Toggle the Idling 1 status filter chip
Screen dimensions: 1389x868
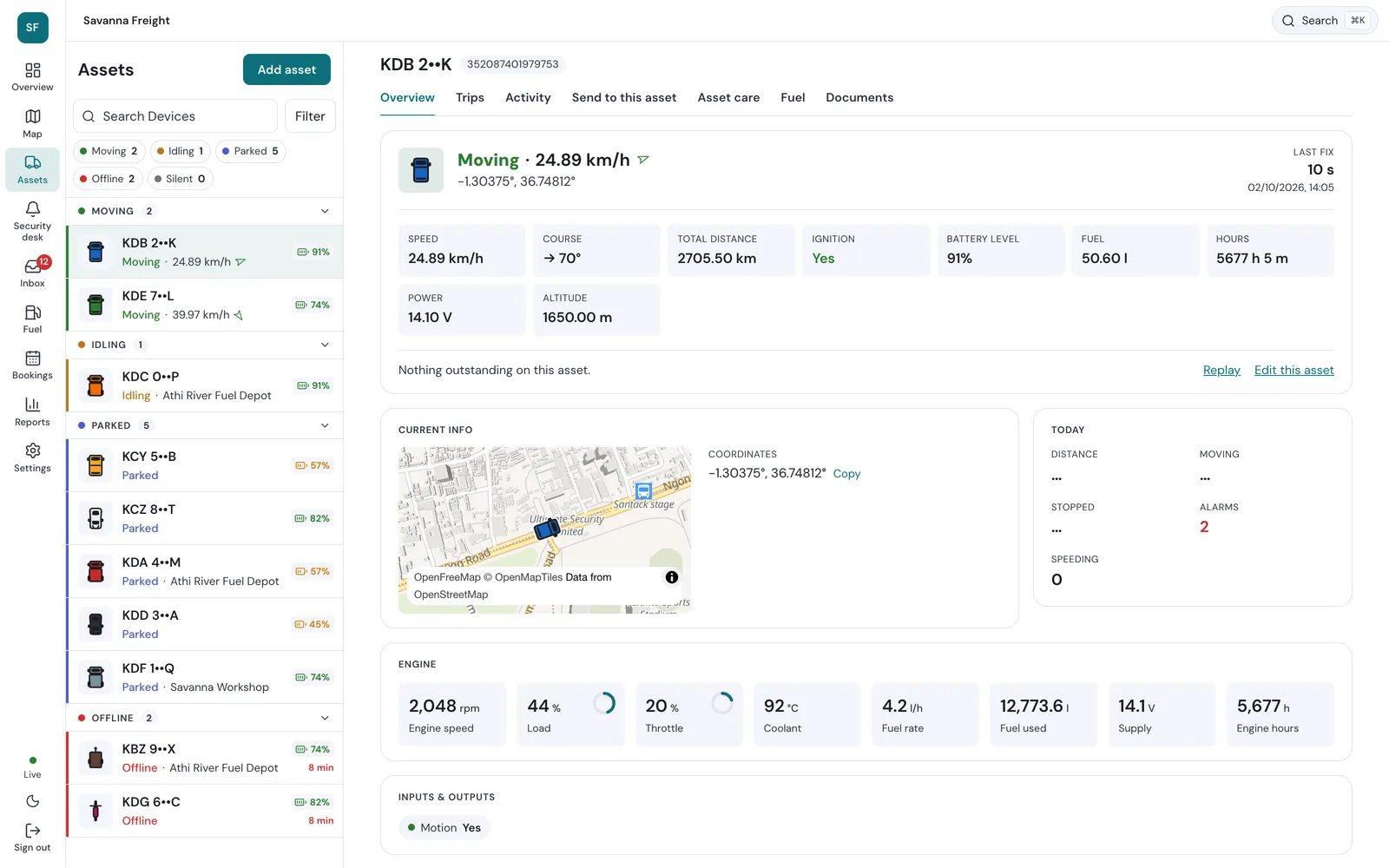coord(181,151)
